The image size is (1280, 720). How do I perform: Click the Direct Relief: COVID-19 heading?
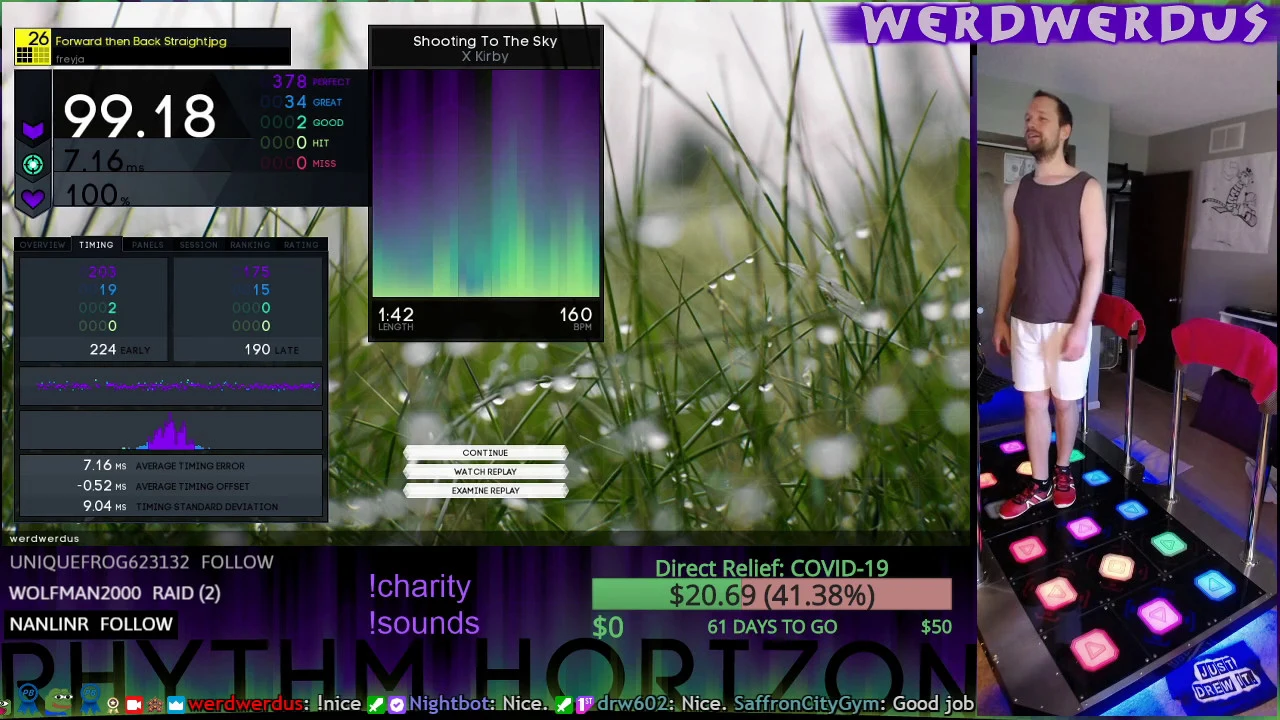click(771, 568)
